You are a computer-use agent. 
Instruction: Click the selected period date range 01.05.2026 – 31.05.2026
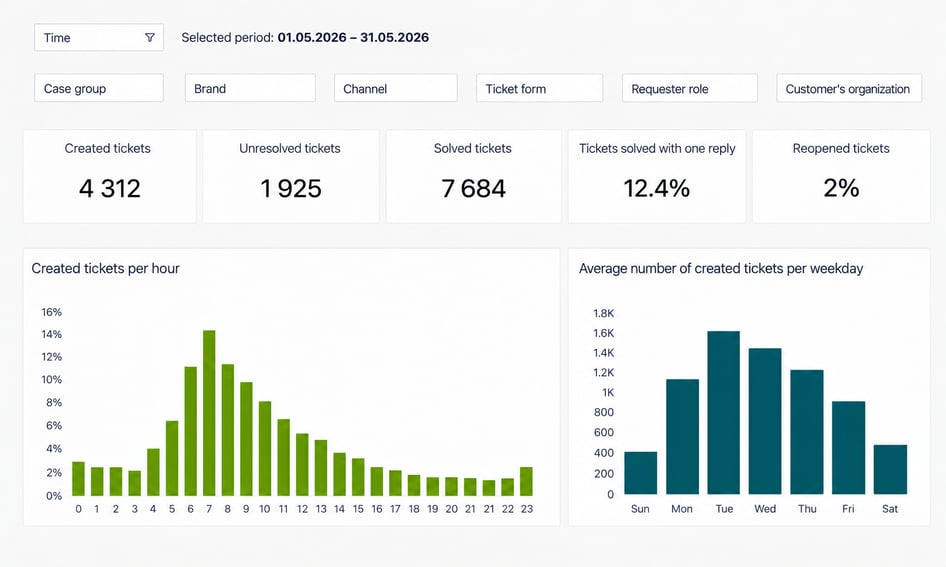click(353, 37)
